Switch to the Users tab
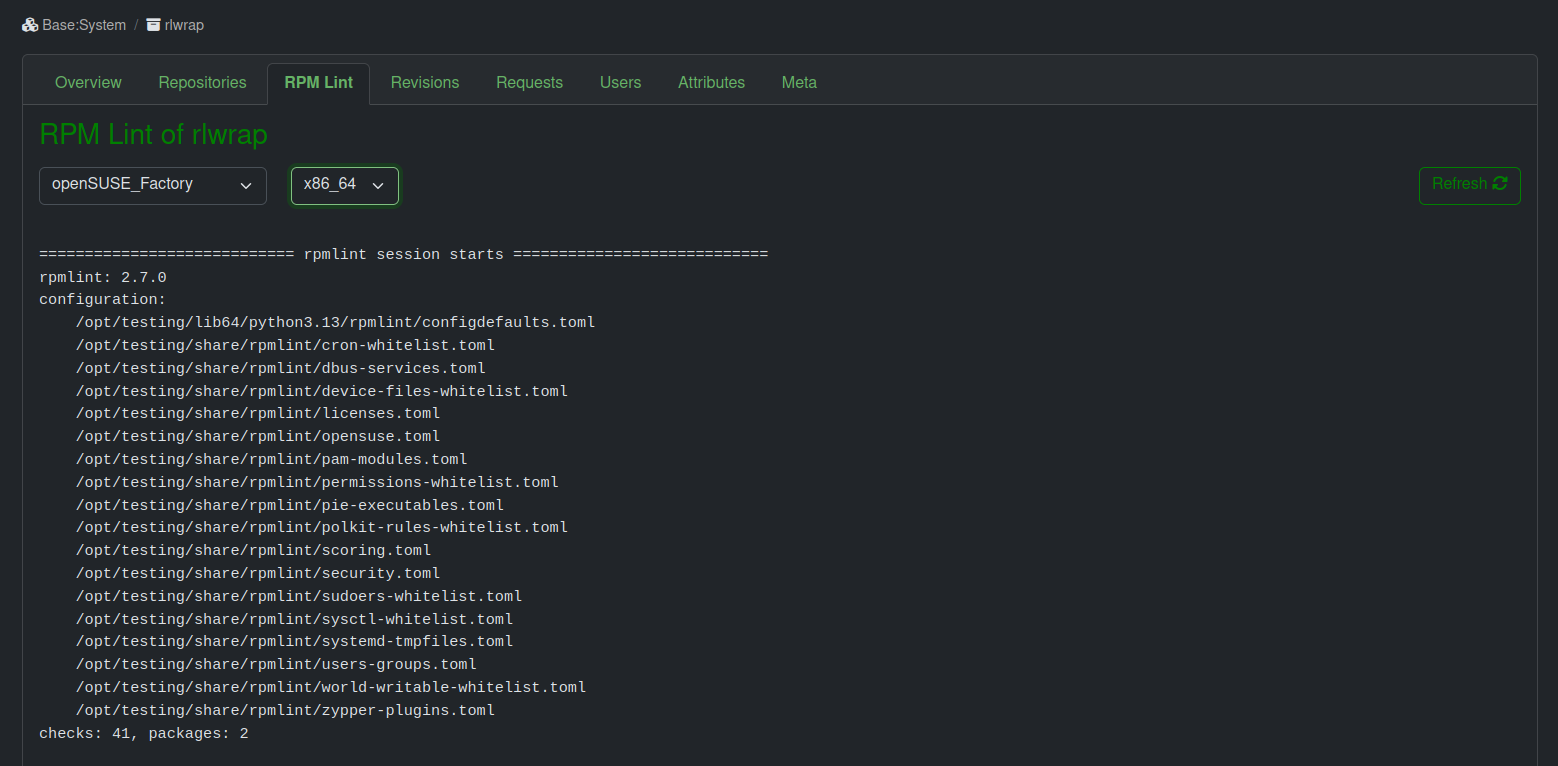1558x766 pixels. click(x=620, y=83)
